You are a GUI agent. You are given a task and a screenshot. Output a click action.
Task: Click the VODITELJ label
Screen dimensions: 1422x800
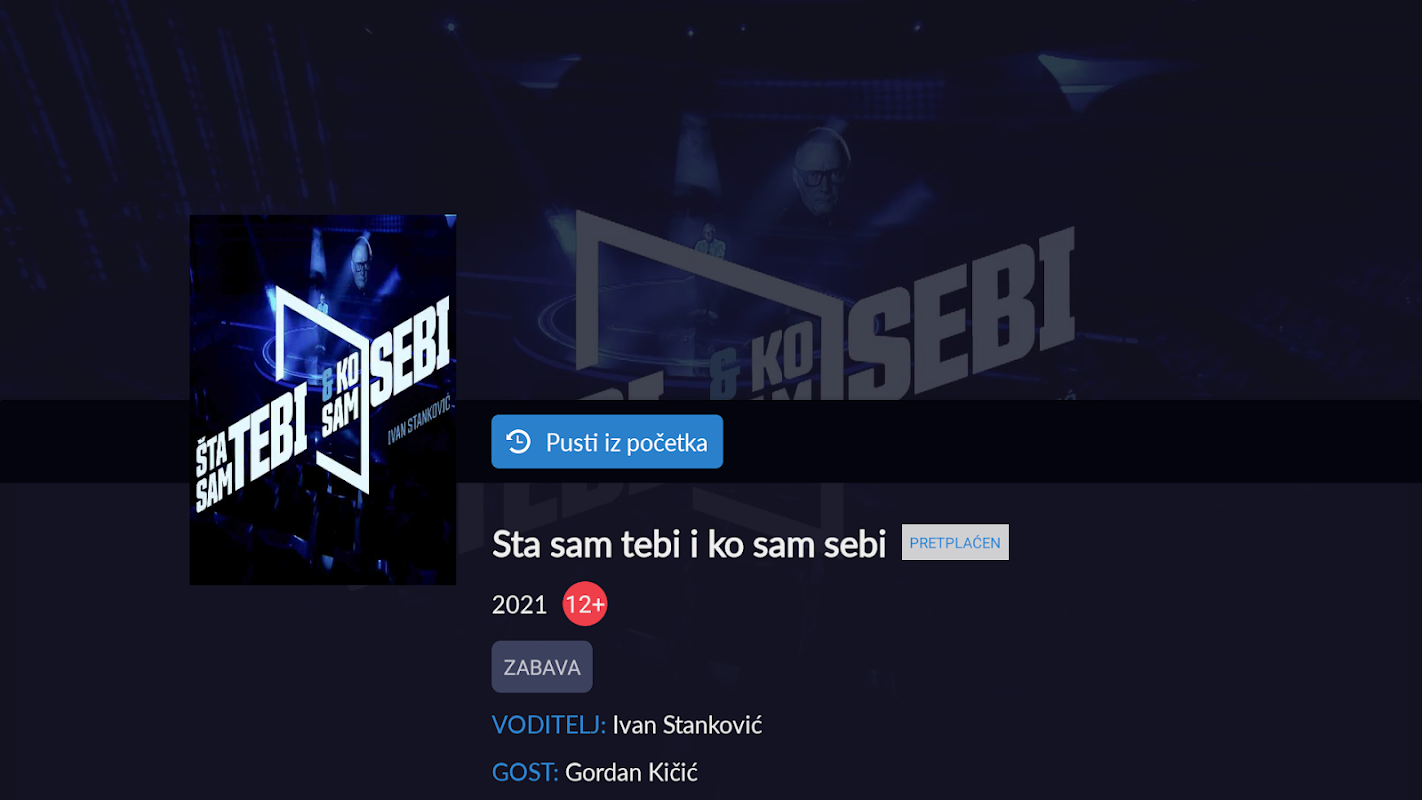point(549,725)
